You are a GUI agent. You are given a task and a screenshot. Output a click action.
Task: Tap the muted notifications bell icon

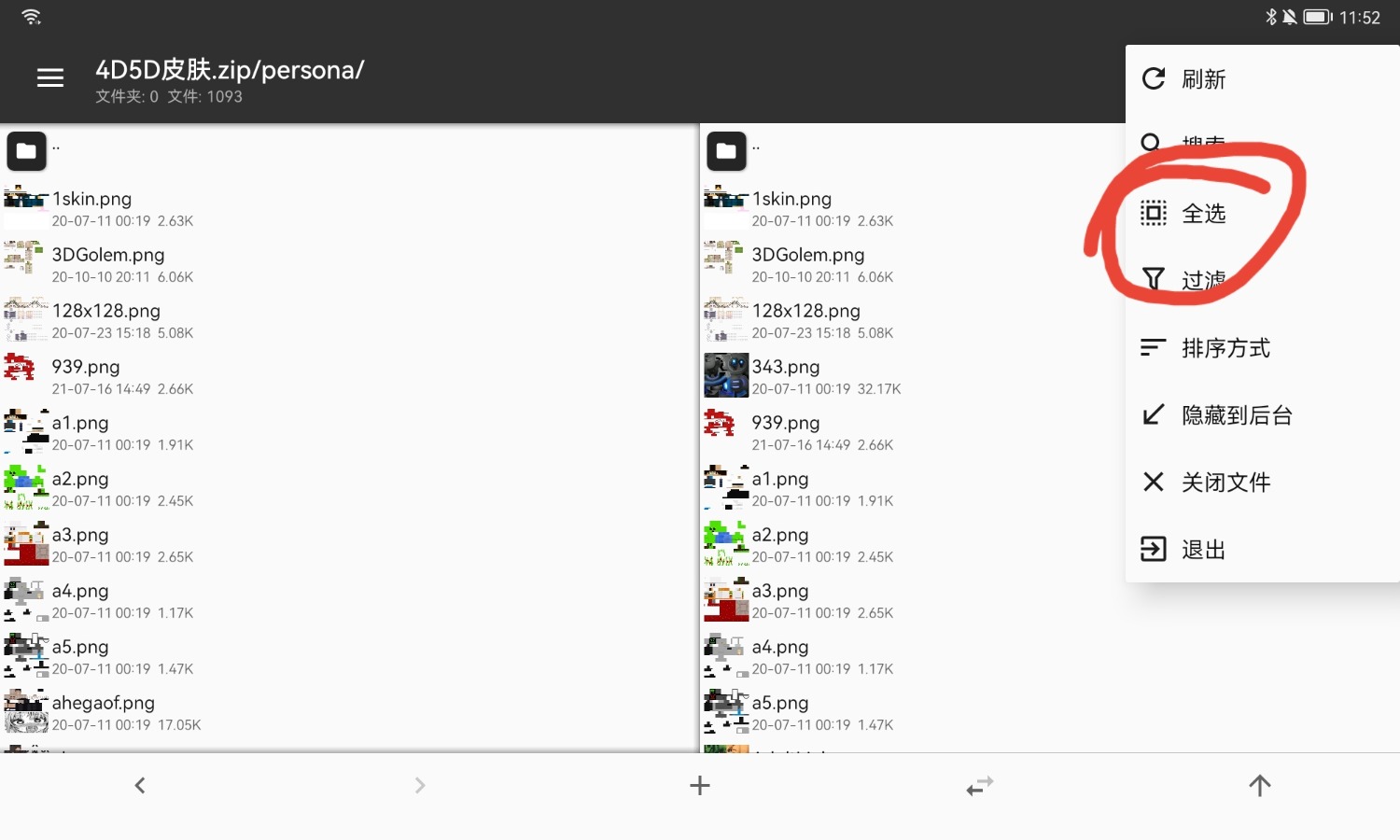(x=1290, y=17)
